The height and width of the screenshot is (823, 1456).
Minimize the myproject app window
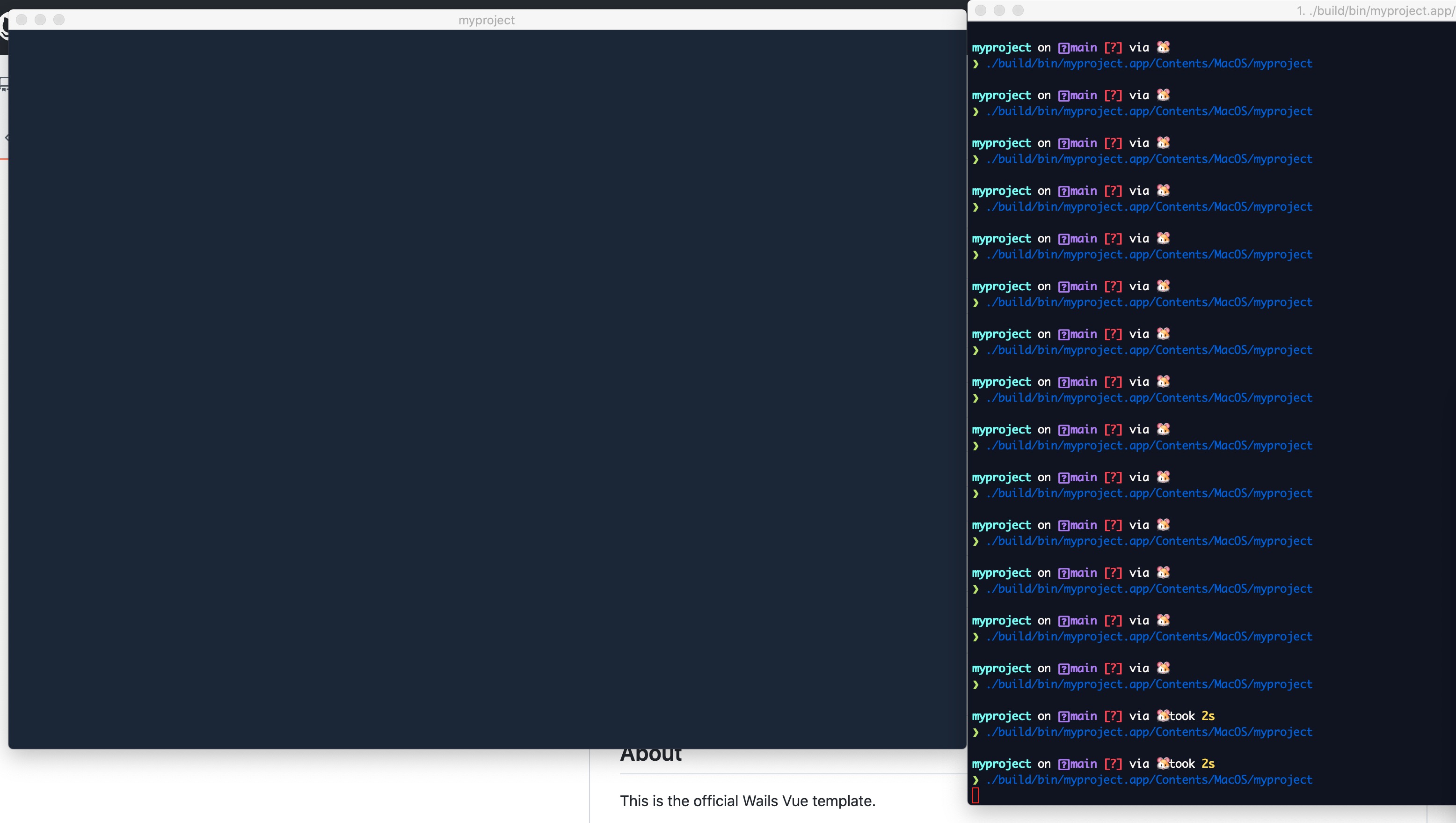(40, 20)
